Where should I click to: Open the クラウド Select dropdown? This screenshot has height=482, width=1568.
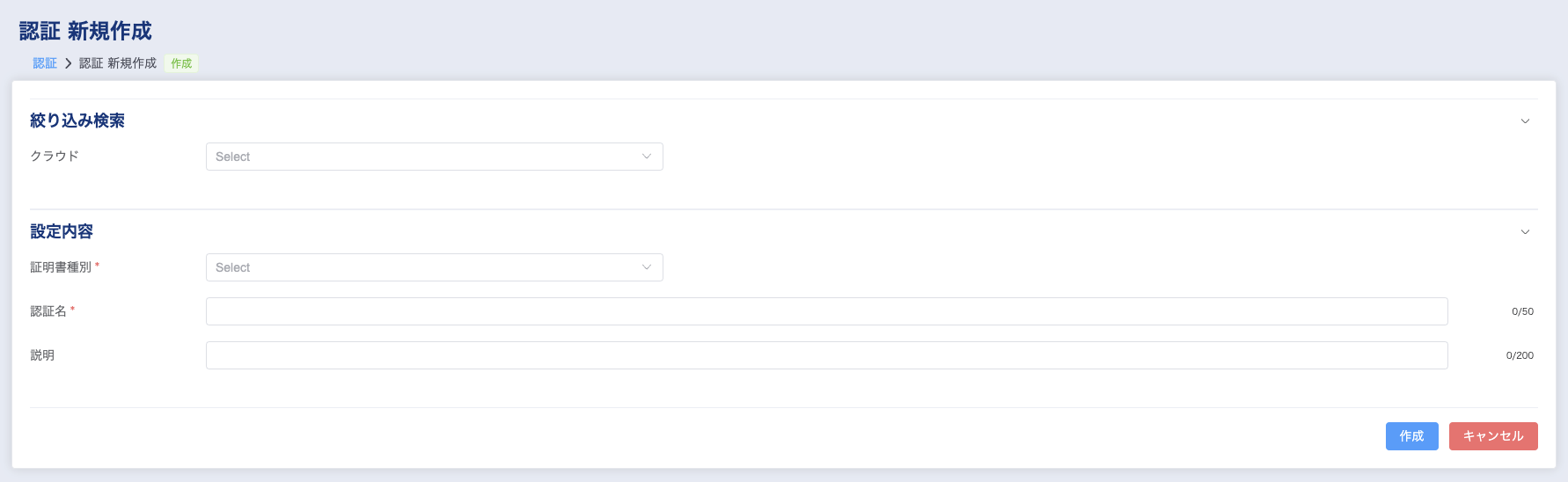click(x=422, y=157)
